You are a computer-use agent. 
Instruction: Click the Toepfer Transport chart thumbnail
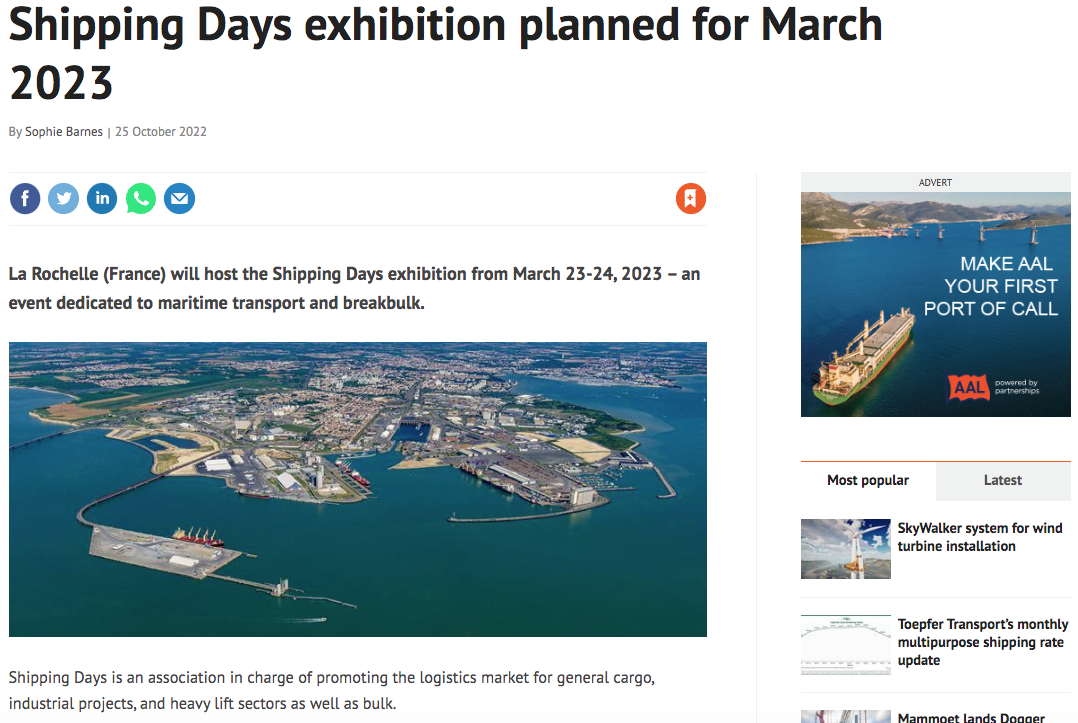pyautogui.click(x=846, y=645)
